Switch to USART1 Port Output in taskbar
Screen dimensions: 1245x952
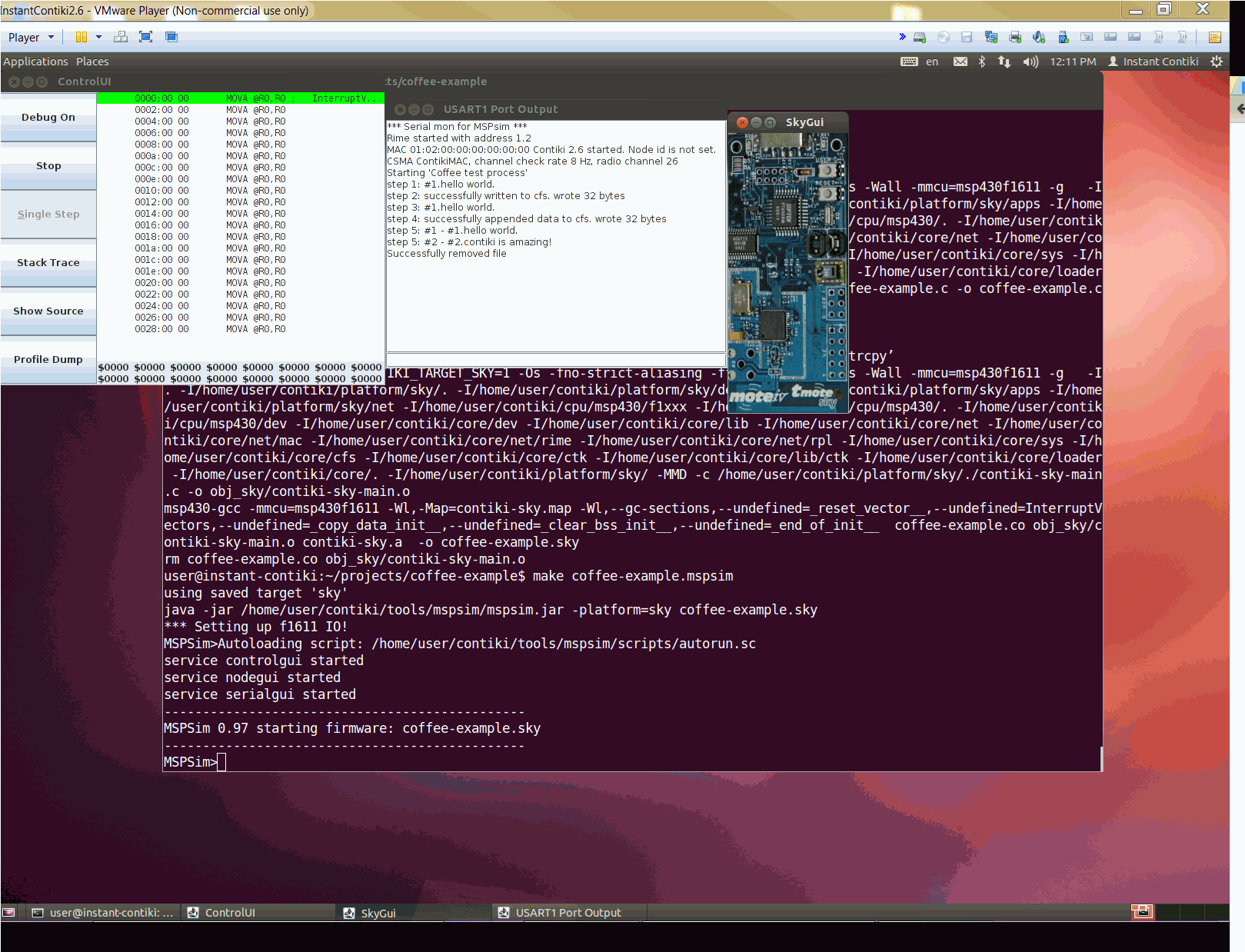(568, 913)
